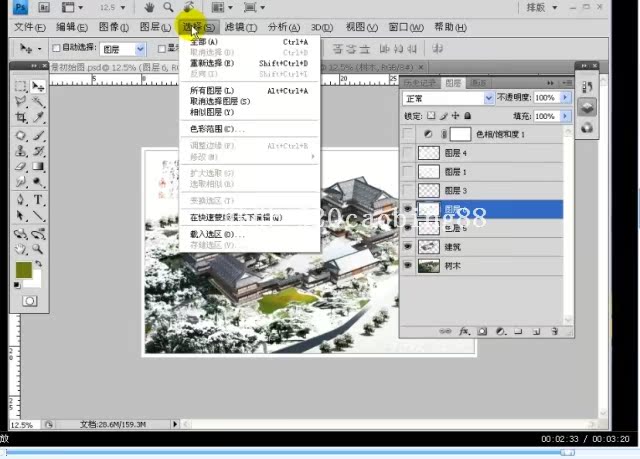The width and height of the screenshot is (640, 459).
Task: Select the Pen tool
Action: pos(20,200)
